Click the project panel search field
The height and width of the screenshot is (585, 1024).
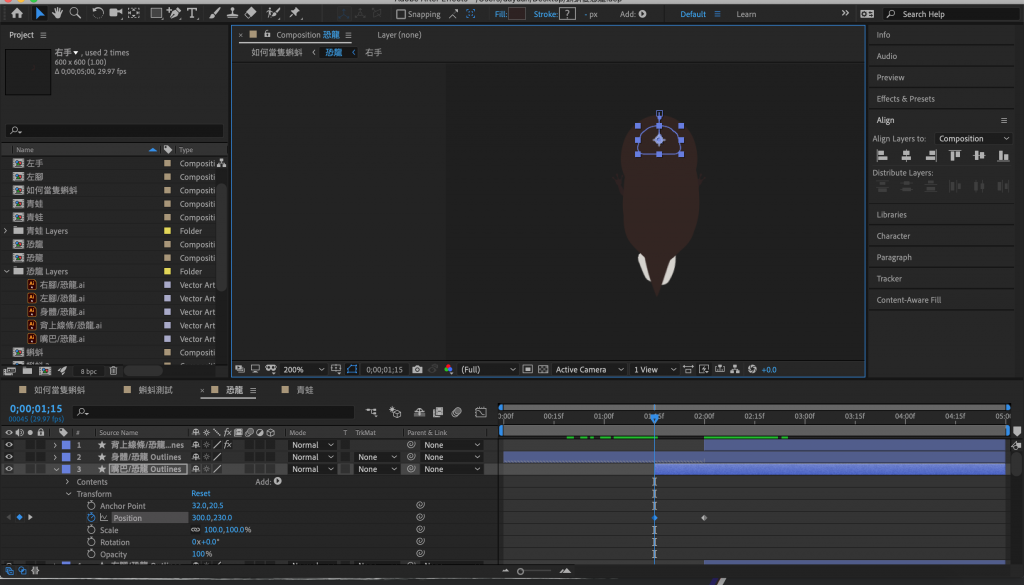(115, 131)
